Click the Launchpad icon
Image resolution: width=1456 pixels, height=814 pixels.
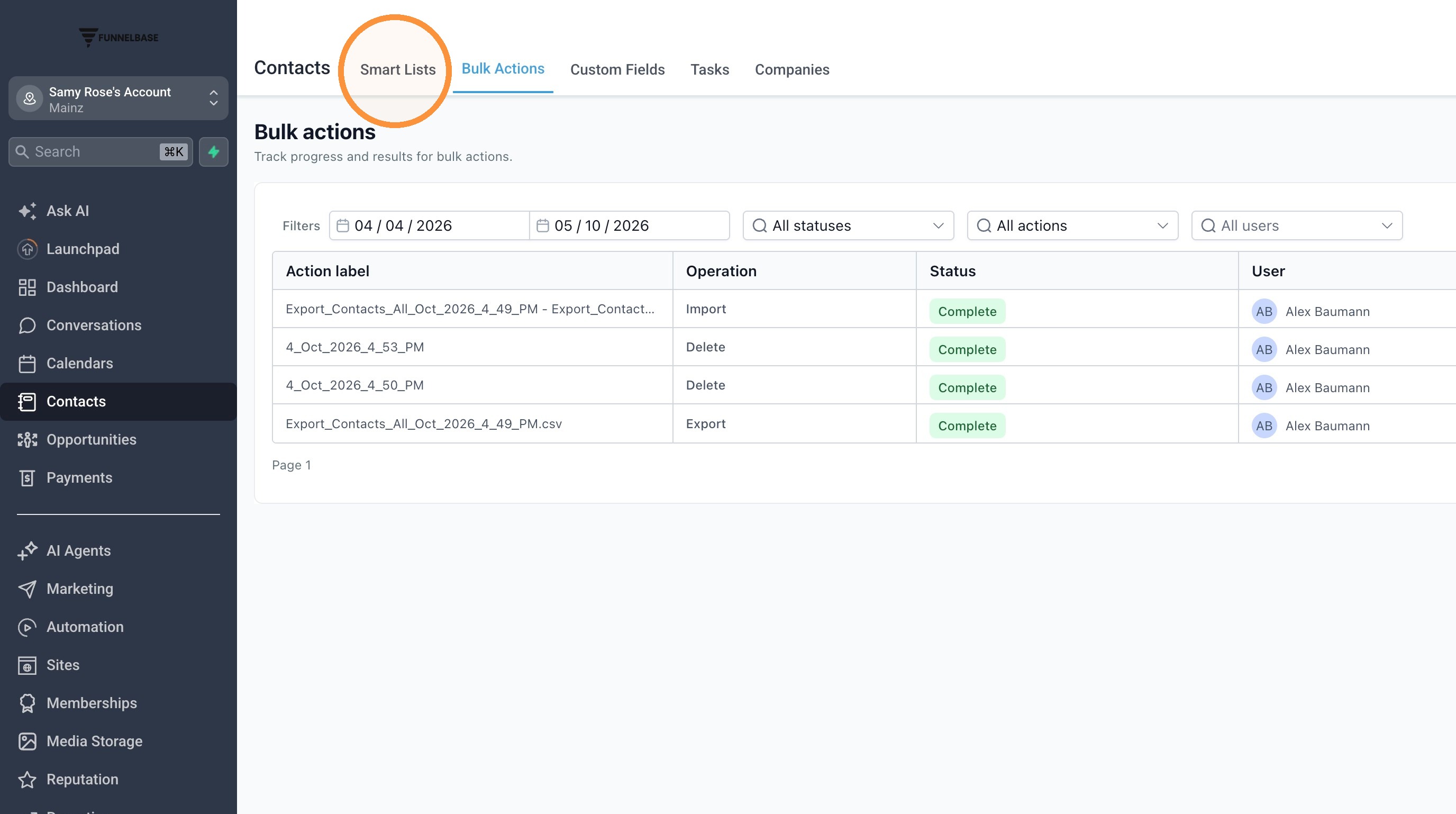point(27,249)
